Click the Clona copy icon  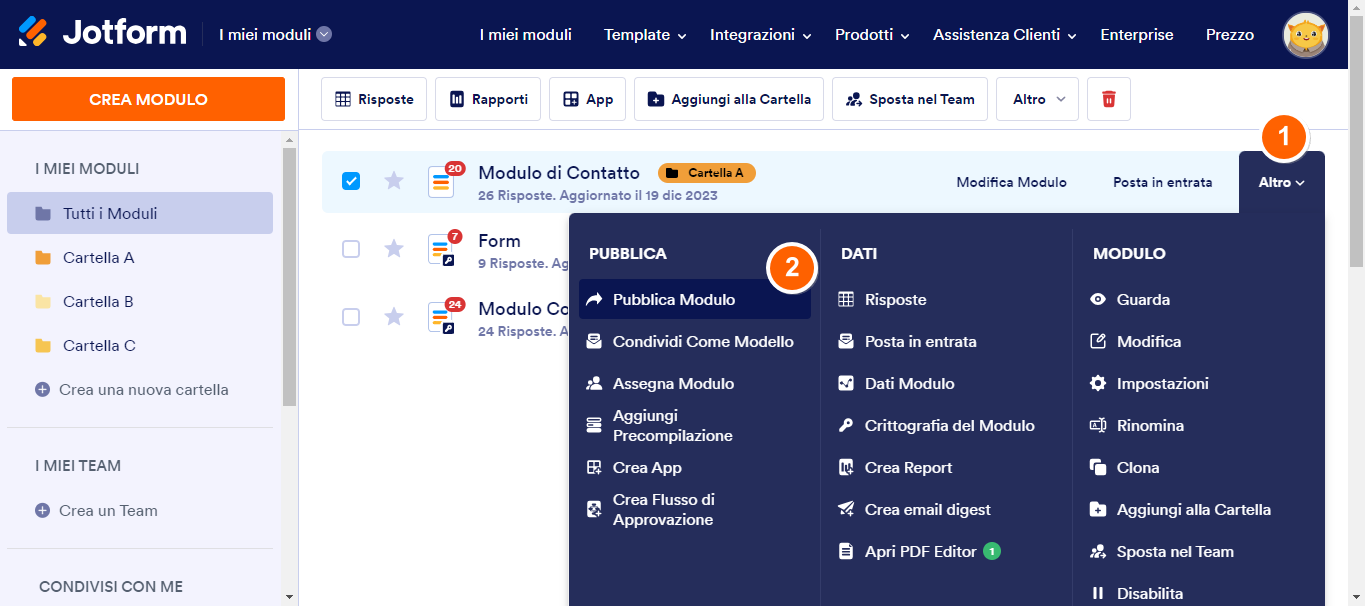[x=1098, y=467]
